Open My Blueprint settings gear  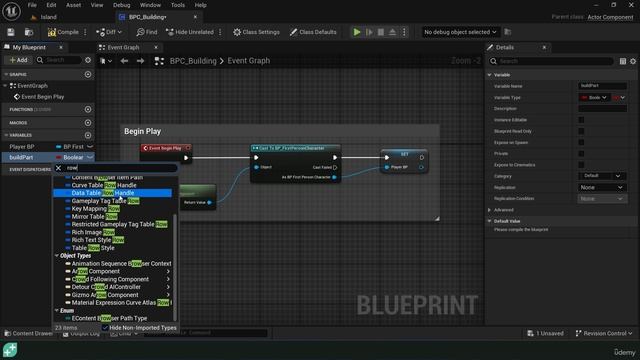tap(88, 60)
